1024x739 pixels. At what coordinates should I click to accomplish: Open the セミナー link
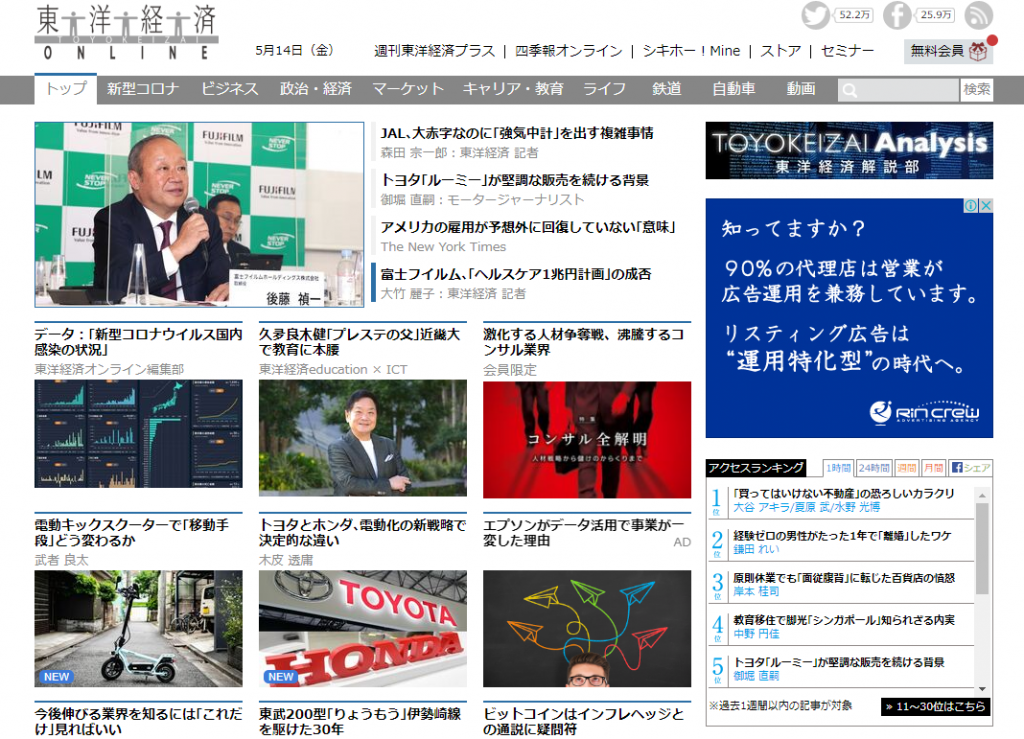(847, 51)
